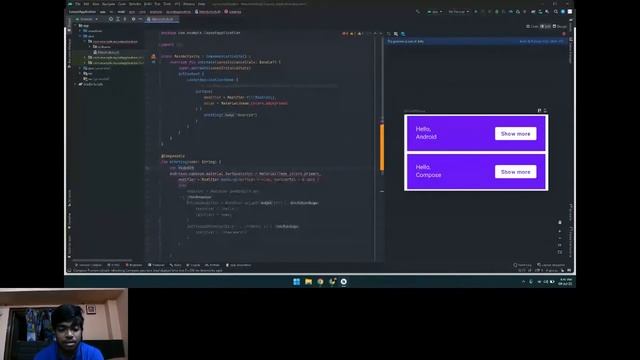This screenshot has width=640, height=360.
Task: Click the zoom in plus icon in preview
Action: click(x=560, y=231)
